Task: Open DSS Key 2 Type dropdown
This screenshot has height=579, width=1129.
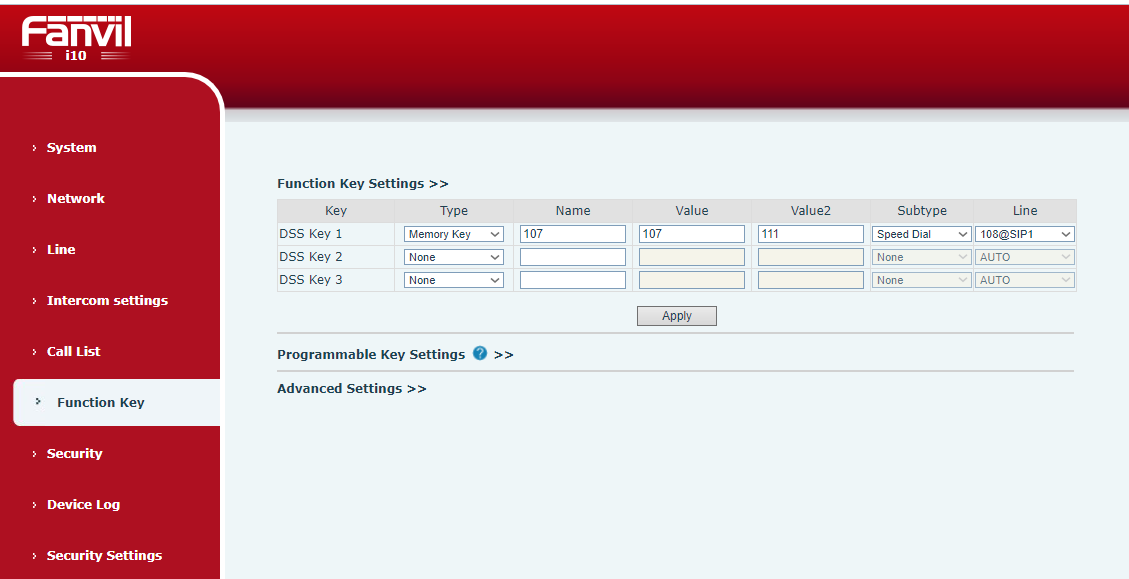Action: coord(454,257)
